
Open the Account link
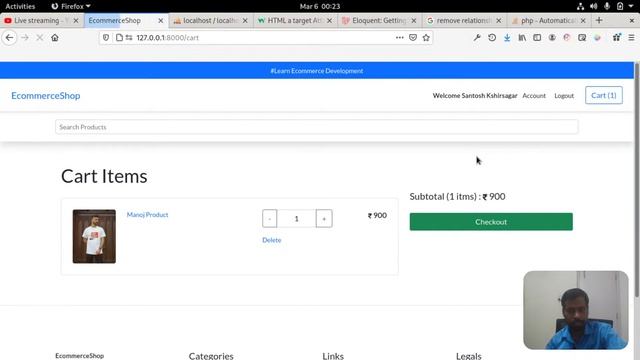coord(534,96)
